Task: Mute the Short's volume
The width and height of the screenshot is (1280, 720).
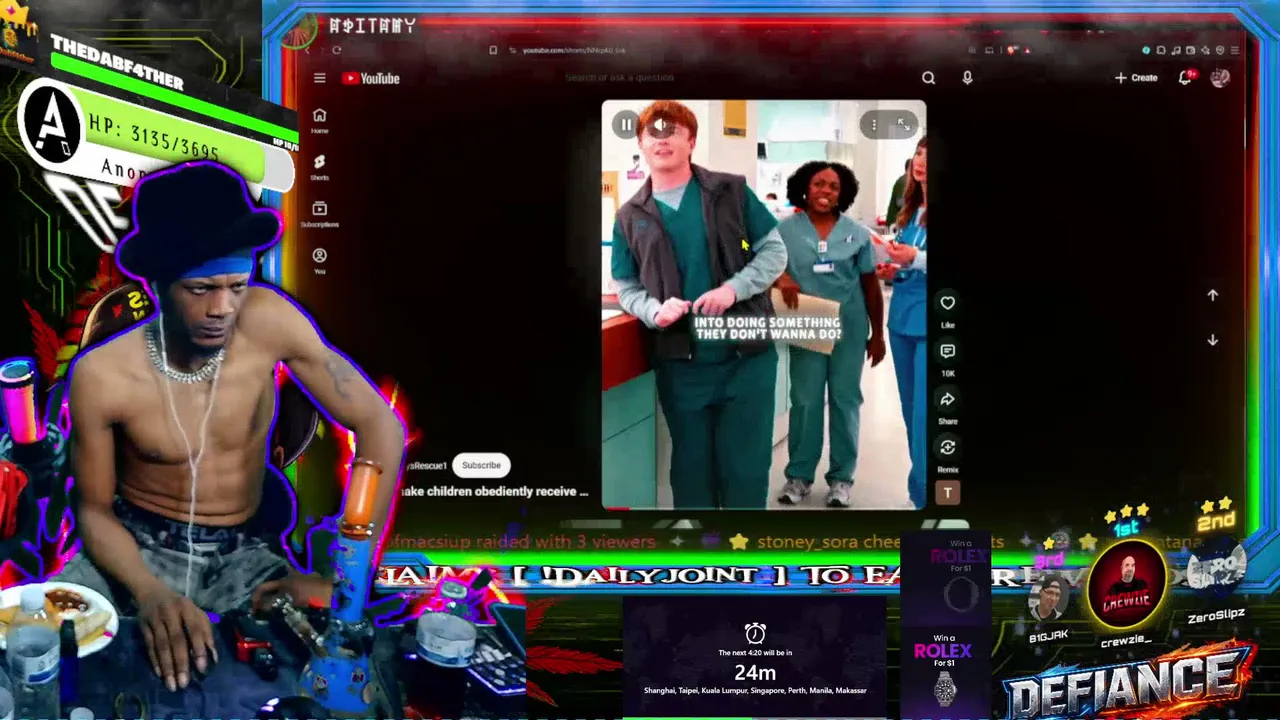Action: coord(660,125)
